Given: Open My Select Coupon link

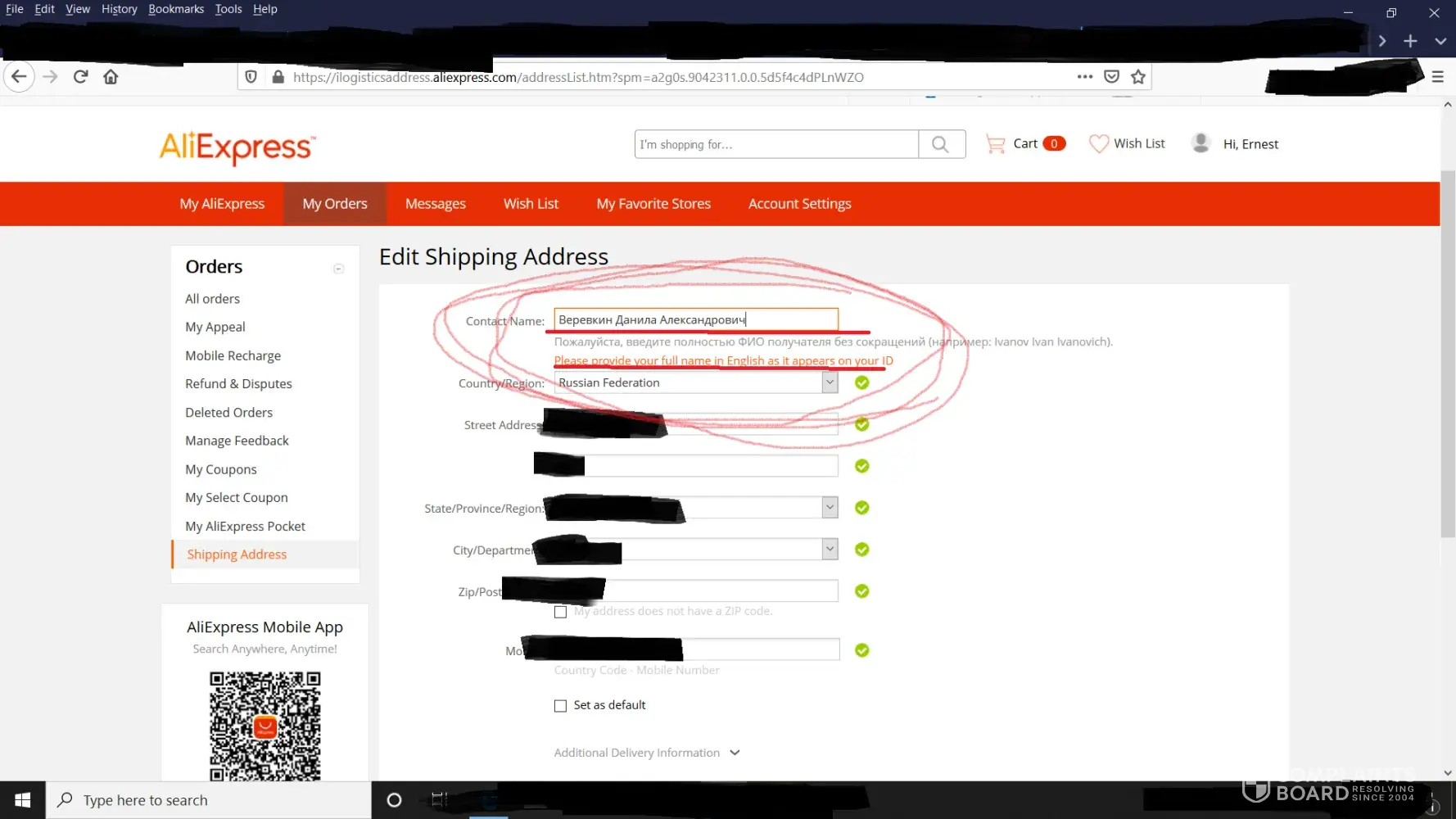Looking at the screenshot, I should [x=237, y=497].
